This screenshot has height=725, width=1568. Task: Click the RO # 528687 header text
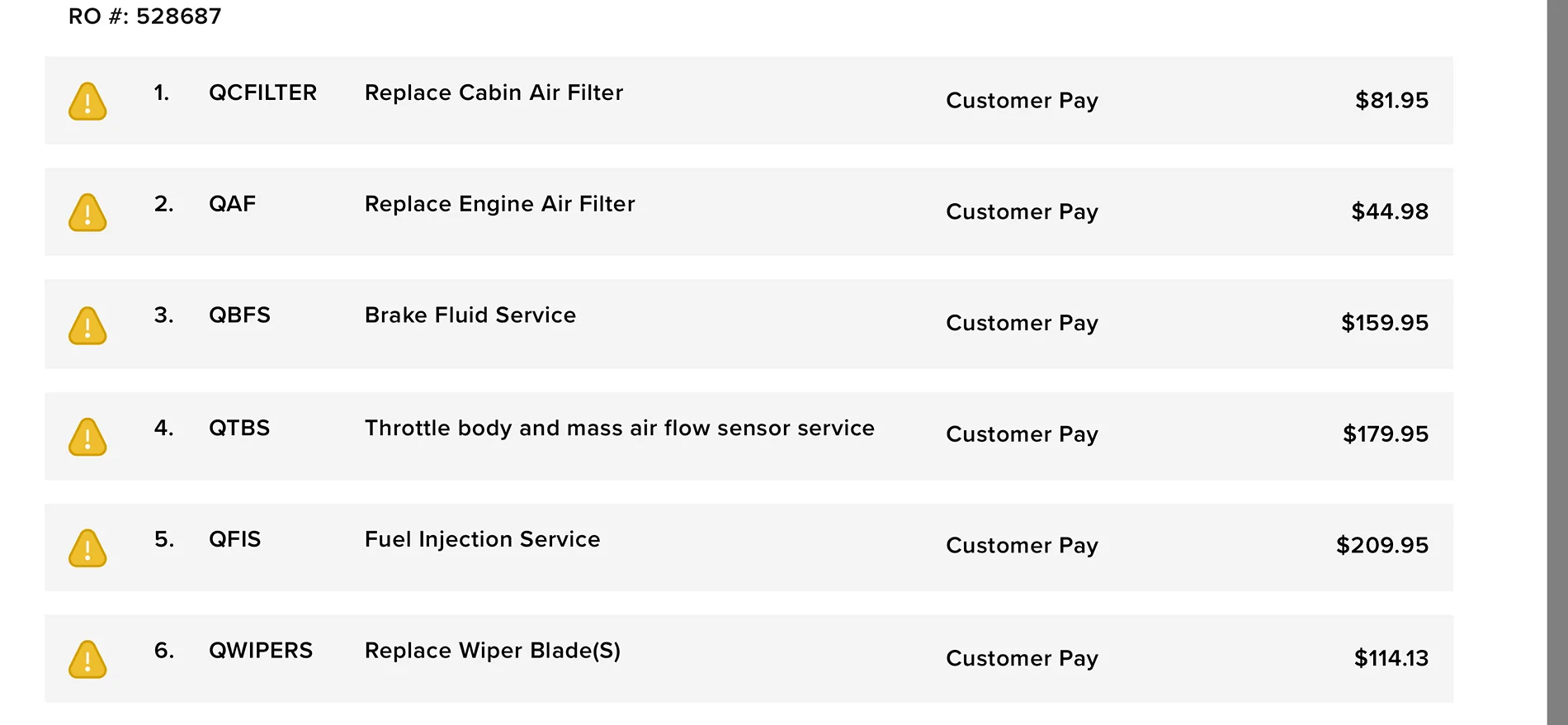click(x=145, y=17)
